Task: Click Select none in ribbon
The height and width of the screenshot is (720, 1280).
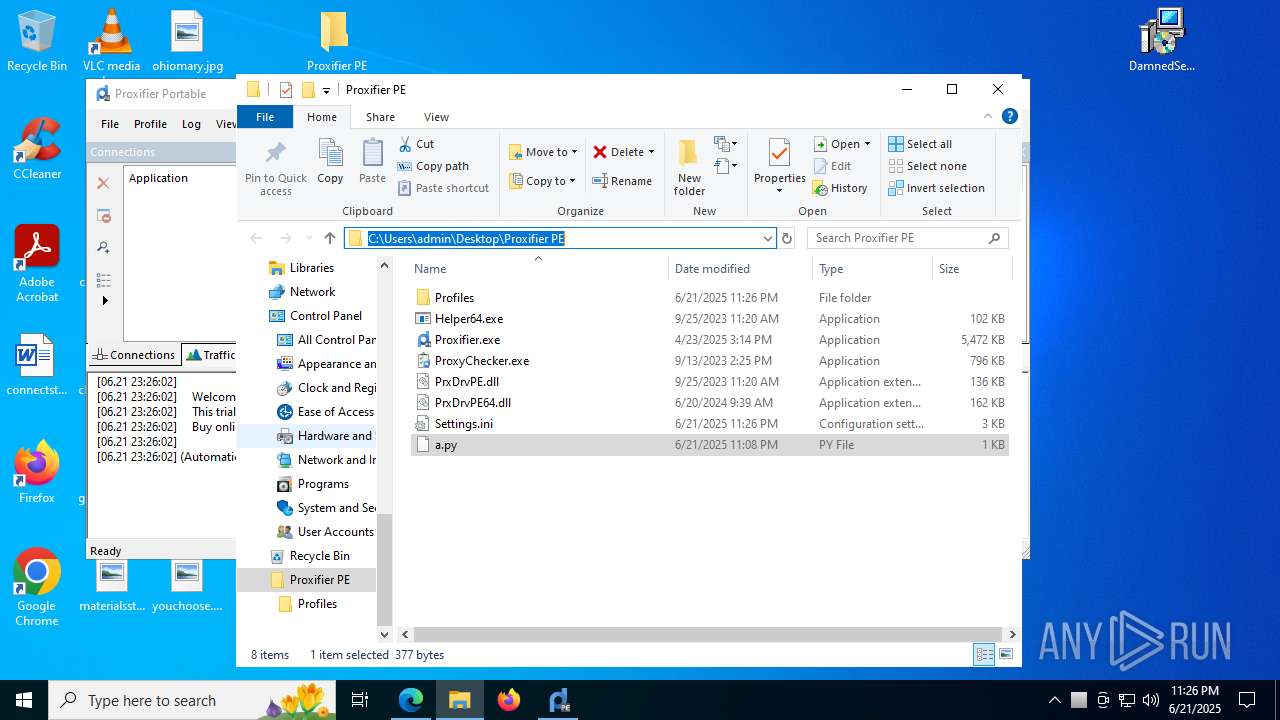Action: click(x=927, y=166)
